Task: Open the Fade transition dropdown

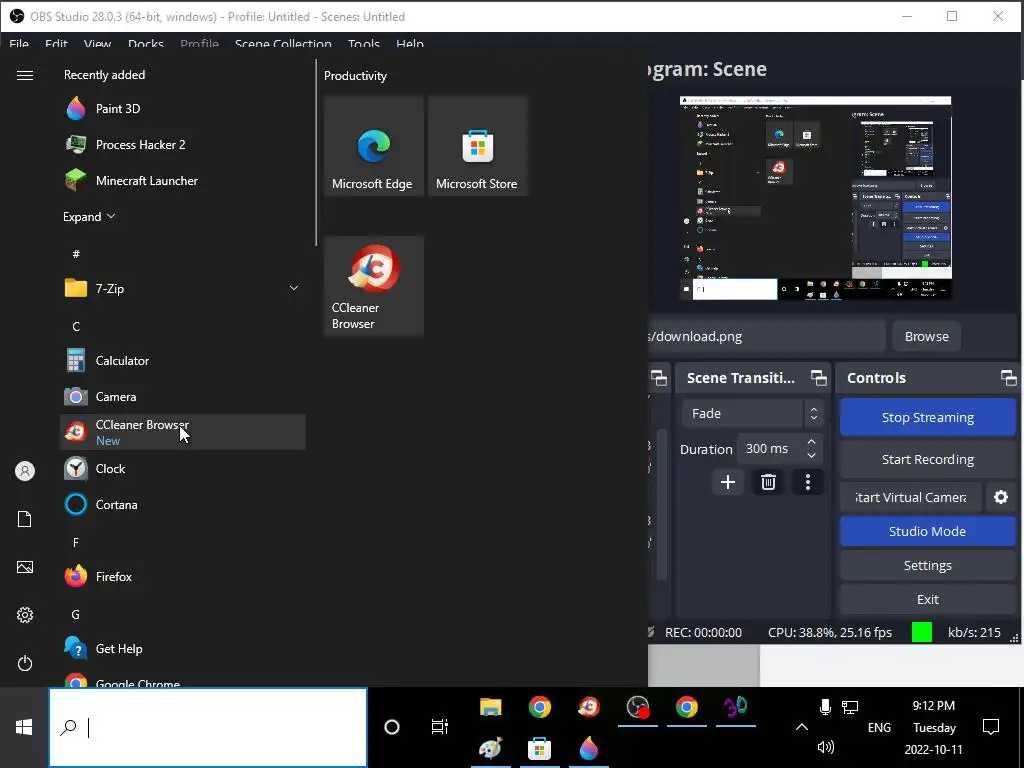Action: (753, 413)
